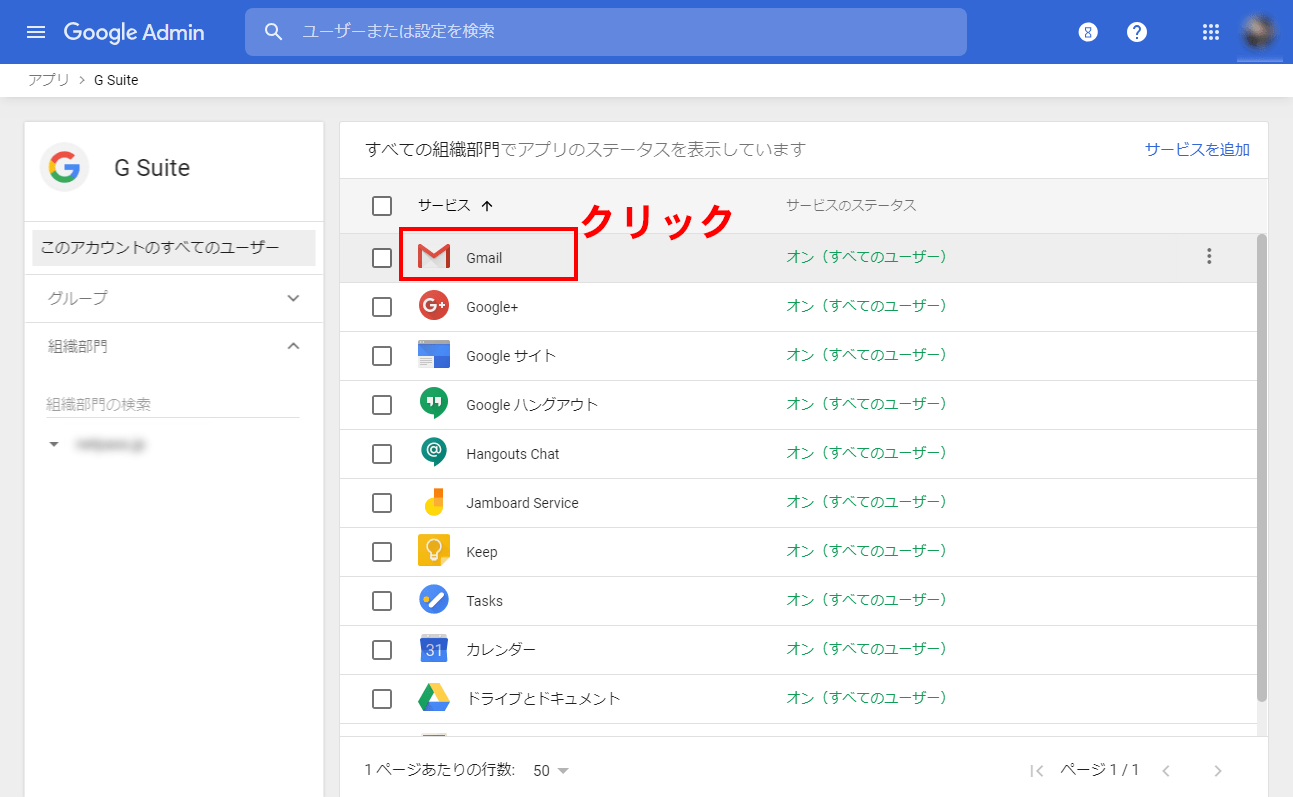Image resolution: width=1293 pixels, height=797 pixels.
Task: Open the Google サイト service
Action: 511,356
